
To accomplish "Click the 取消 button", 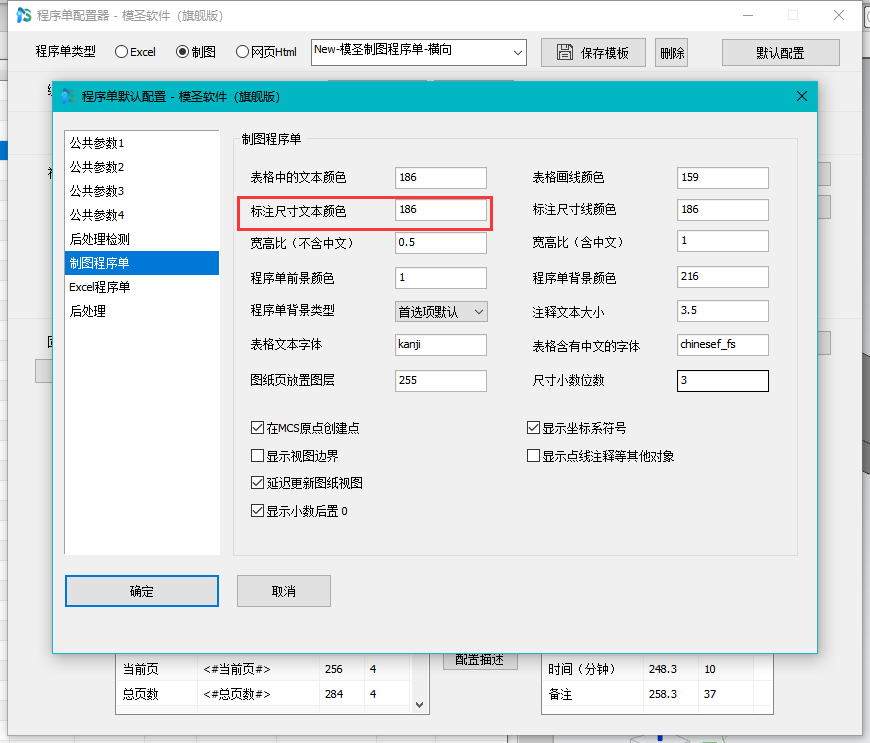I will coord(284,591).
